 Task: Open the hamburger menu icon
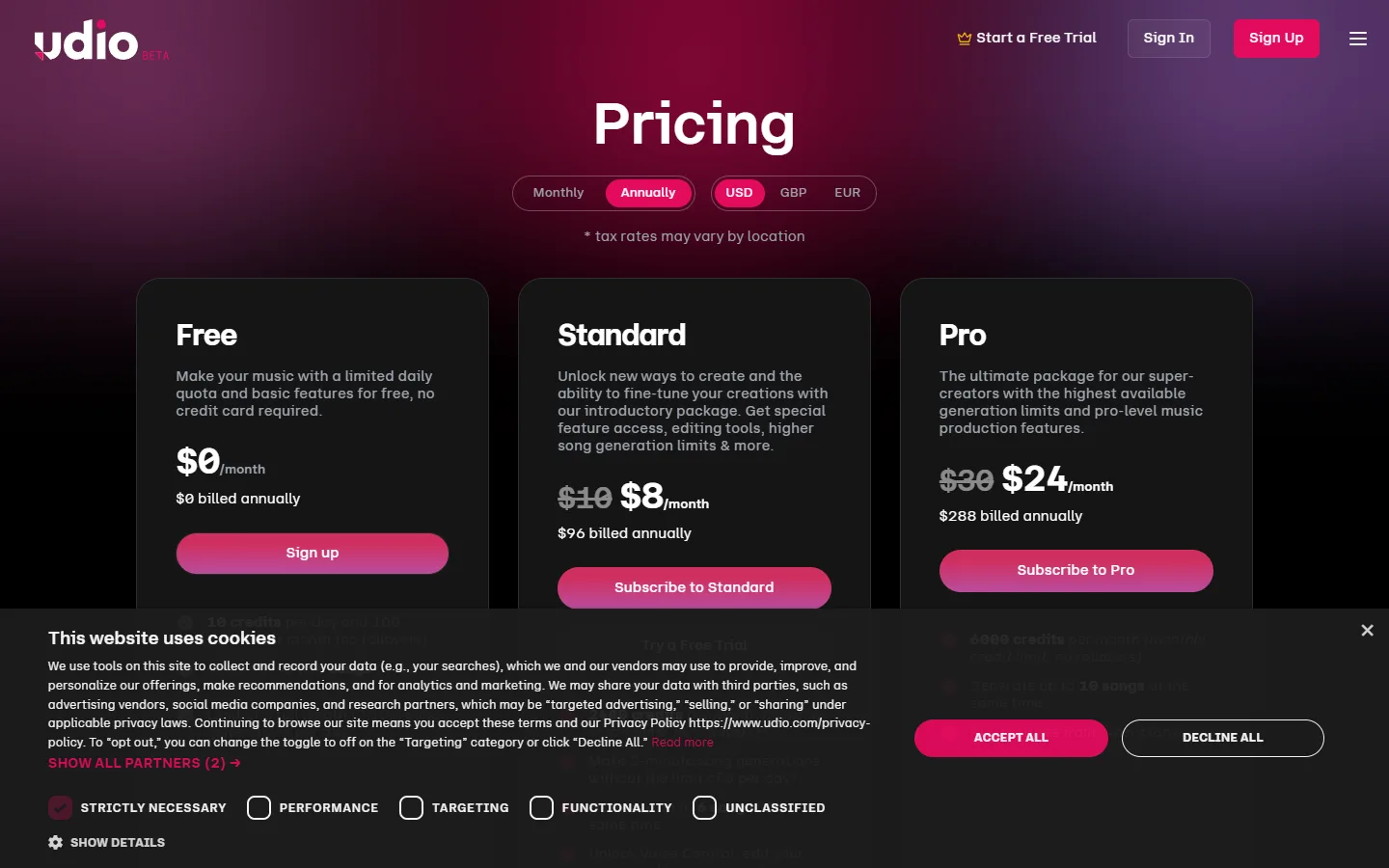pos(1357,39)
